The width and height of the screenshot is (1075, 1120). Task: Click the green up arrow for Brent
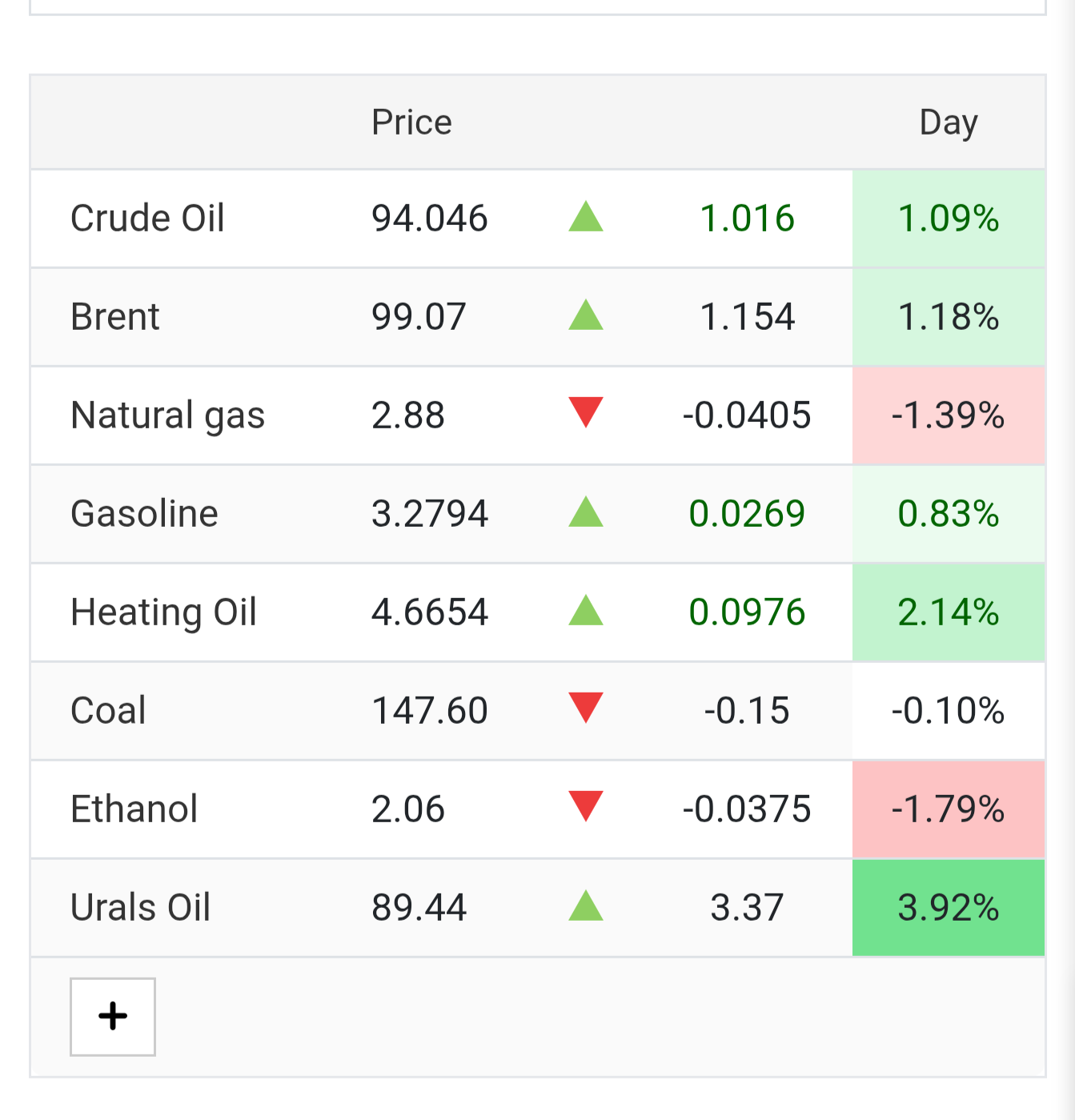tap(586, 315)
